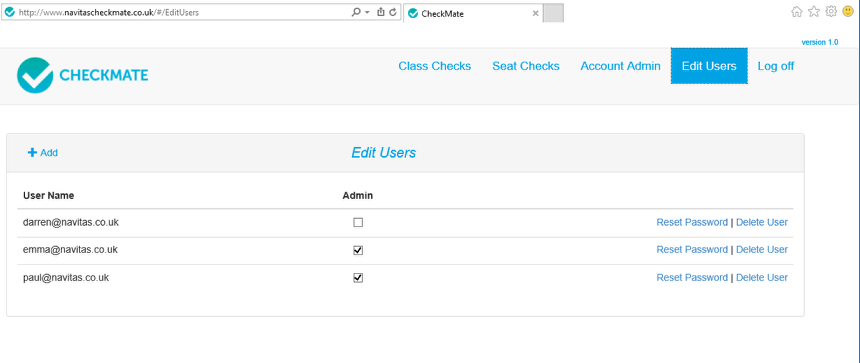
Task: Click the CheckMate logo icon
Action: (35, 75)
